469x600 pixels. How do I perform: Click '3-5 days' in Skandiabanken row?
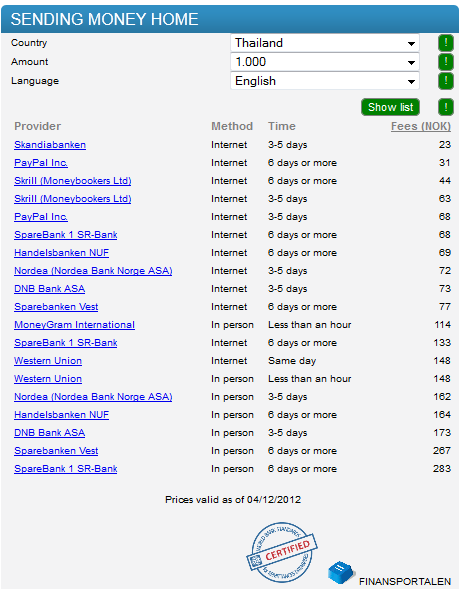pyautogui.click(x=288, y=145)
